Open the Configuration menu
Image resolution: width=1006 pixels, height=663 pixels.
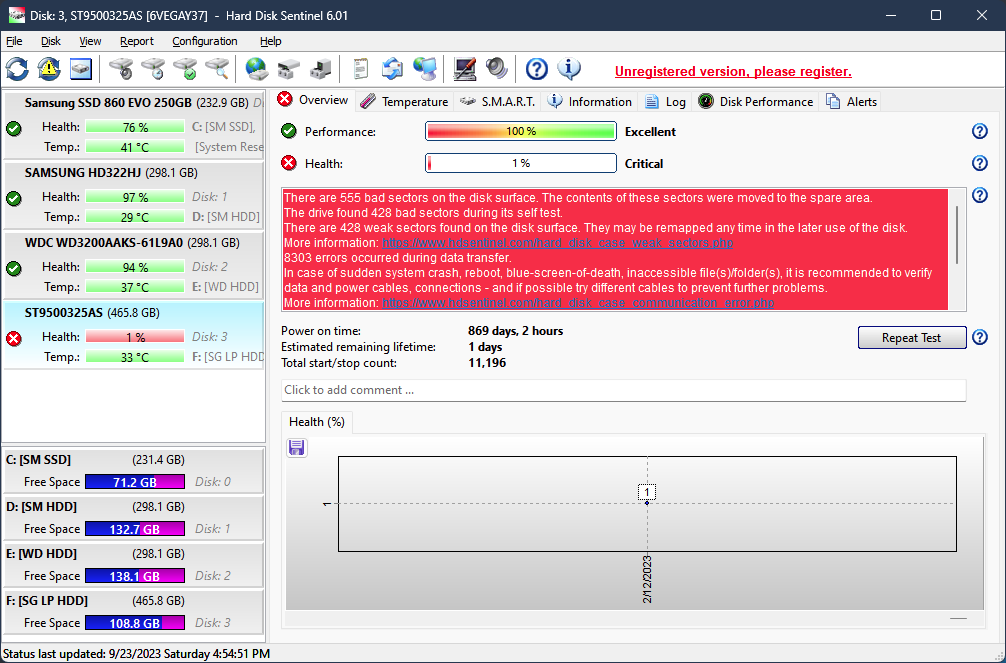pyautogui.click(x=205, y=41)
